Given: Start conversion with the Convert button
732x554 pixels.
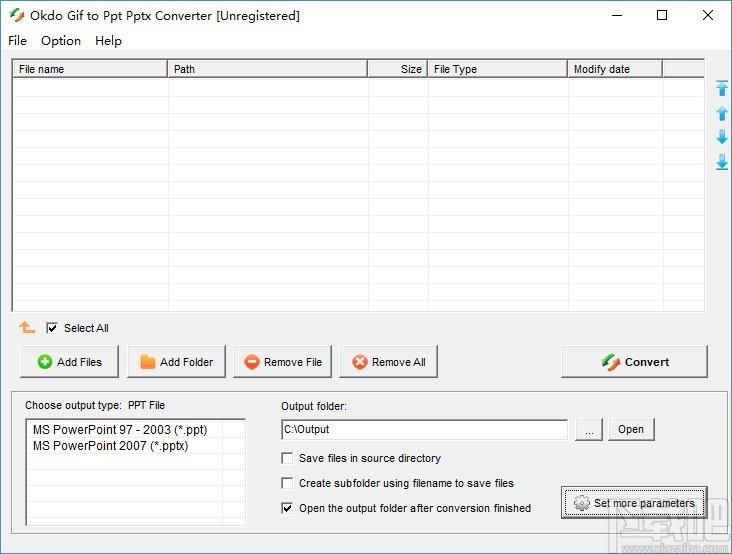Looking at the screenshot, I should pos(634,362).
